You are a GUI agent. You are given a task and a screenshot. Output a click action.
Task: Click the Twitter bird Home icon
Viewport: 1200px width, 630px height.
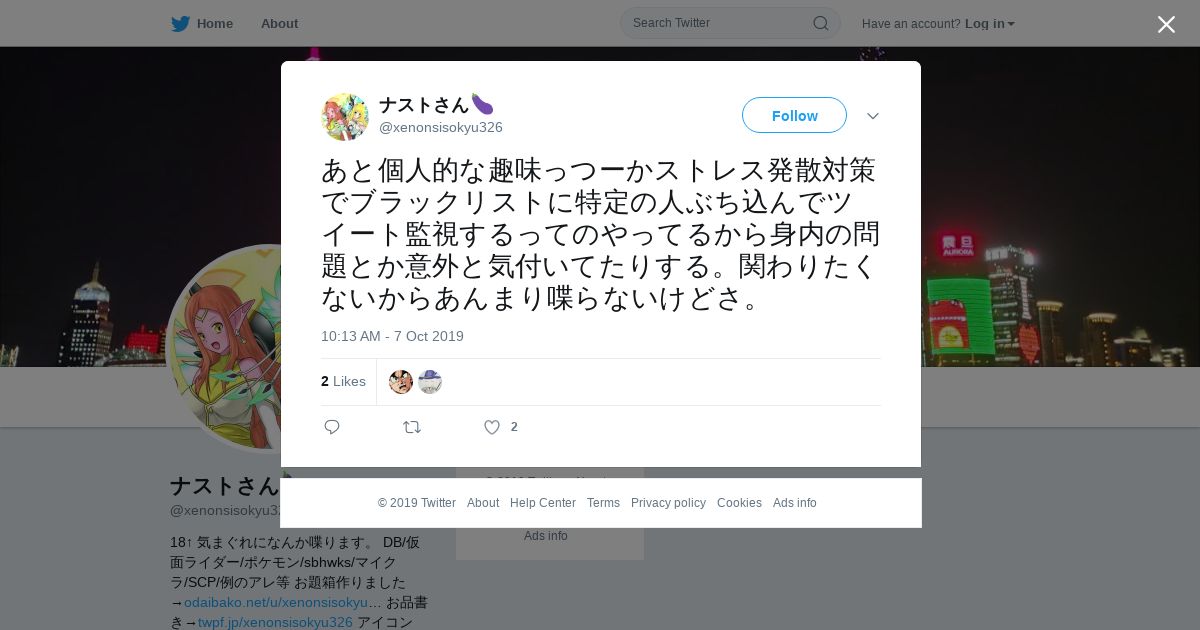[180, 23]
